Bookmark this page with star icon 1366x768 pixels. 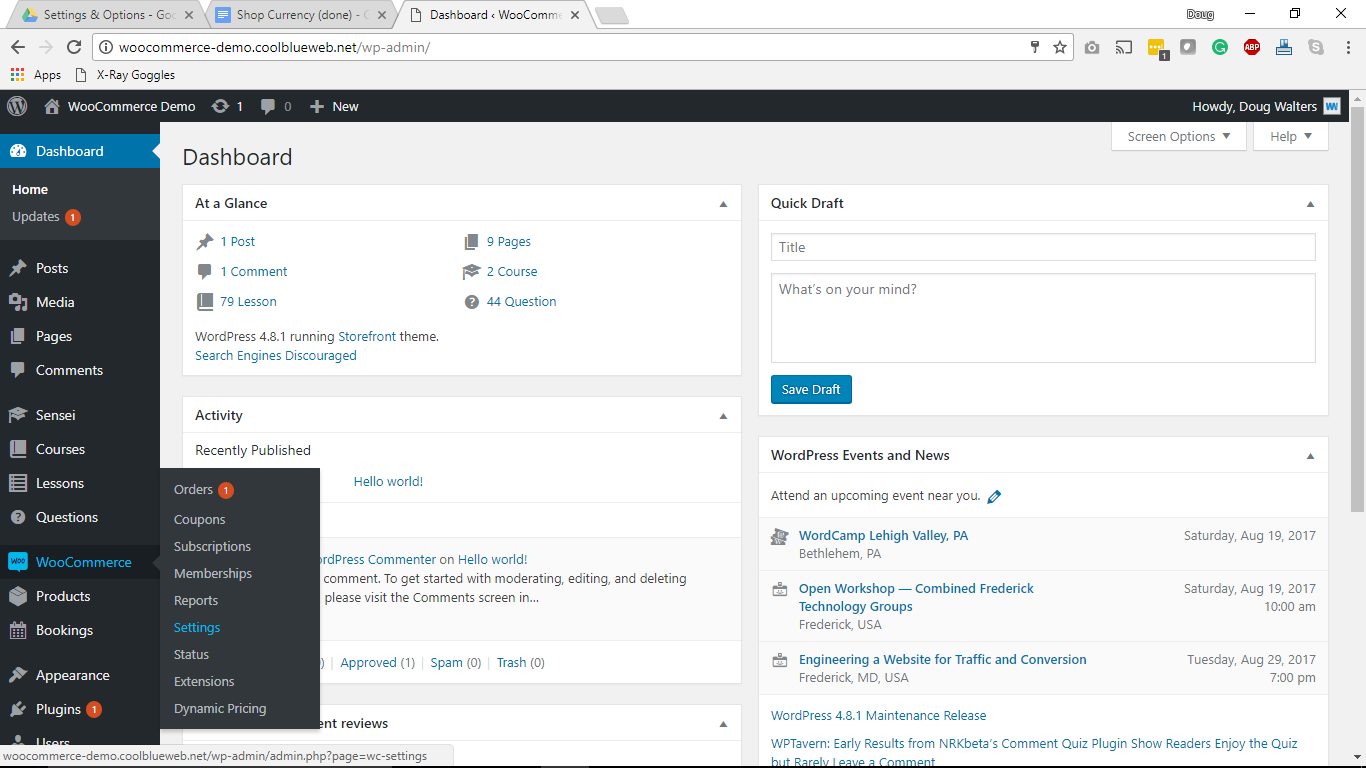(x=1060, y=47)
